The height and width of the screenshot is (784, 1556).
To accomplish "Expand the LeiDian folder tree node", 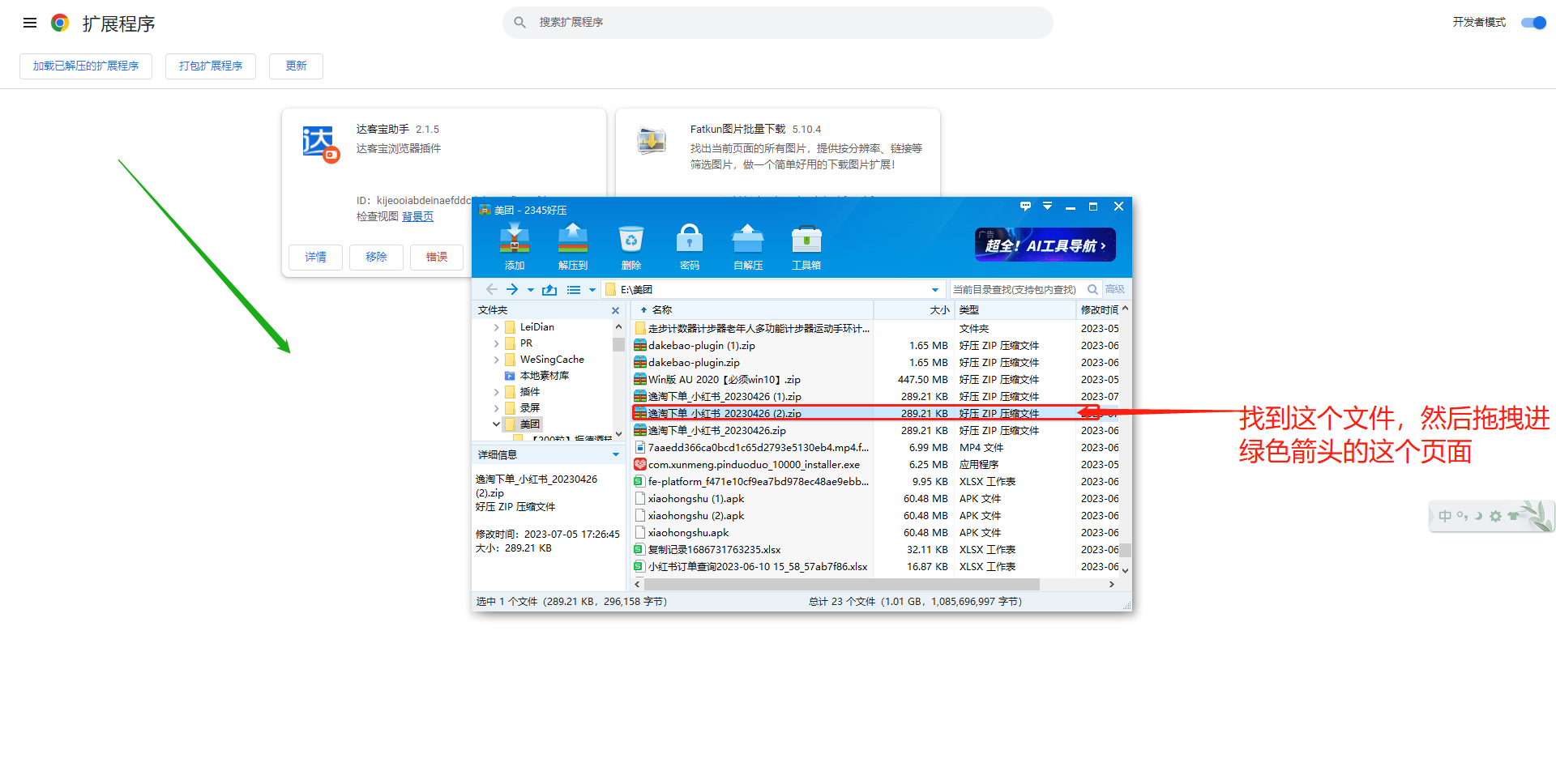I will (x=496, y=327).
